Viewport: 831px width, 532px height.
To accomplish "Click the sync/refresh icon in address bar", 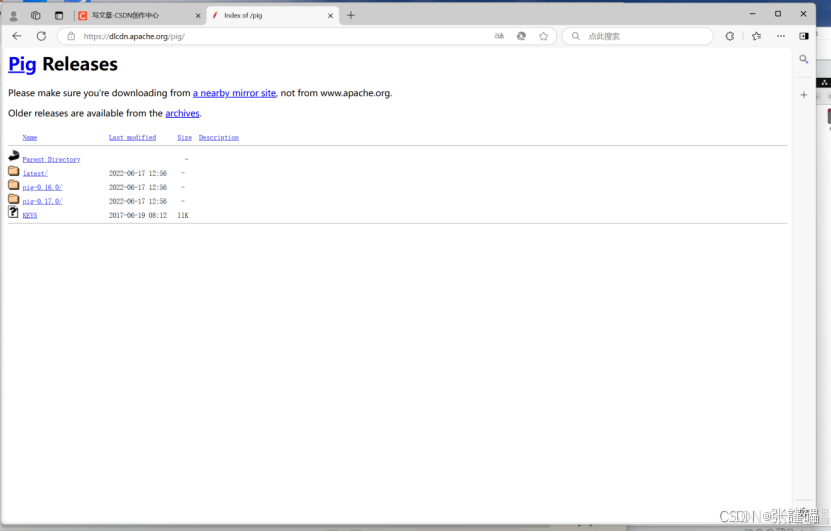I will point(521,36).
